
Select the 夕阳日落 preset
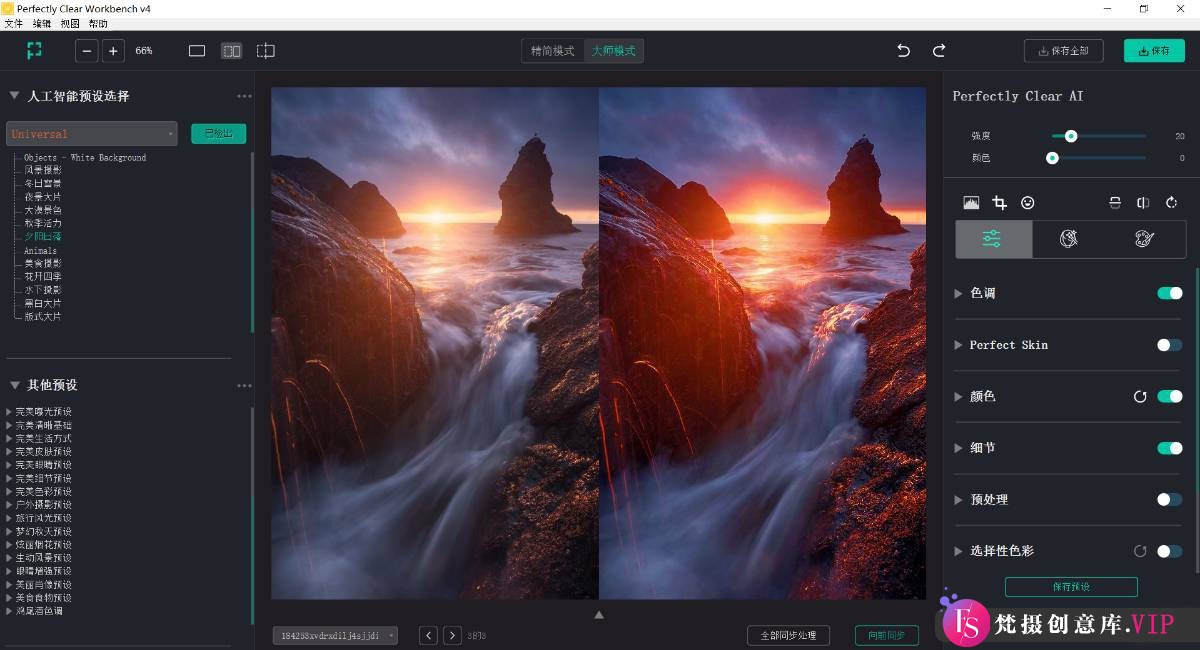[x=42, y=237]
